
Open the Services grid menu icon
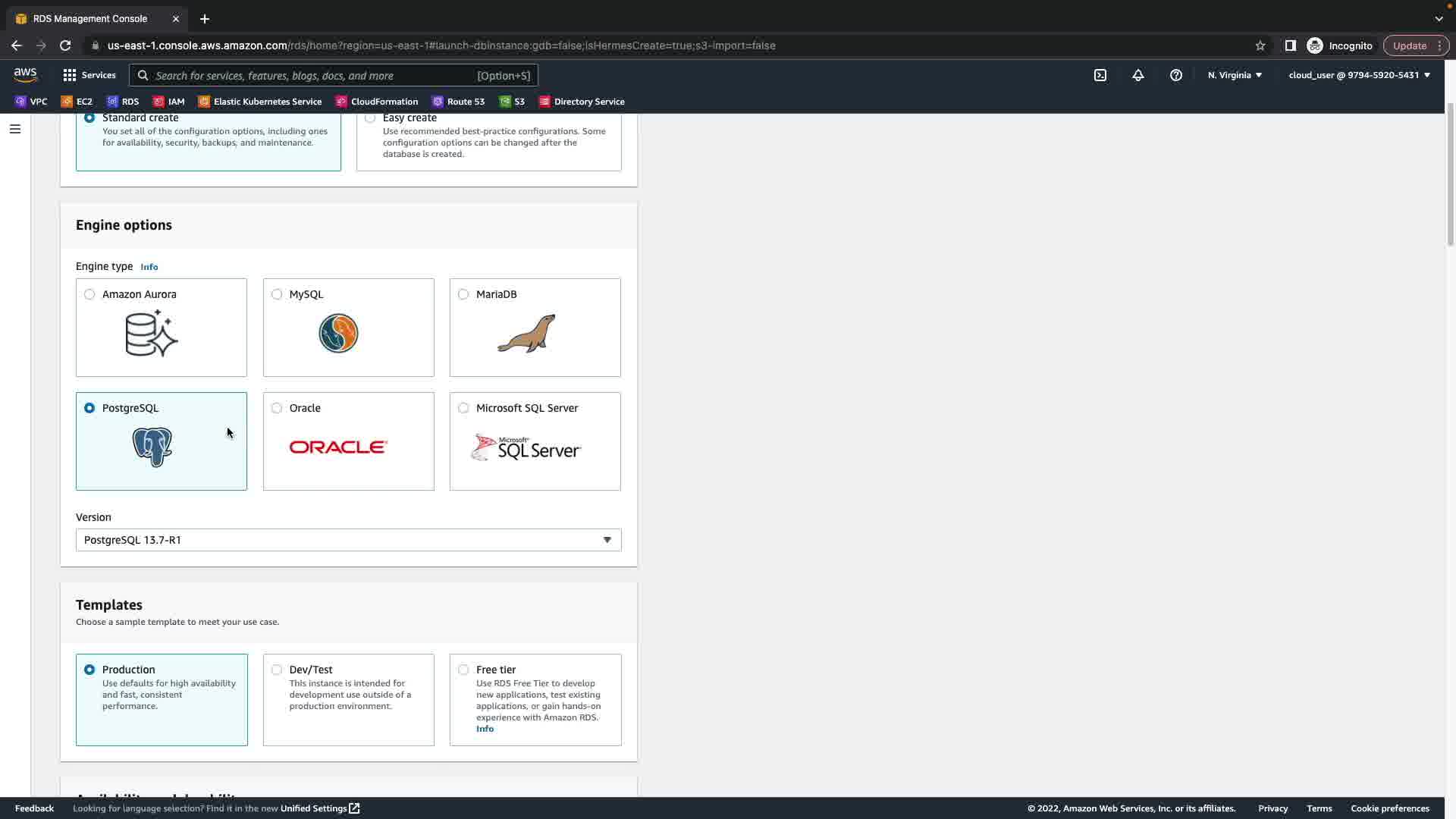tap(70, 75)
